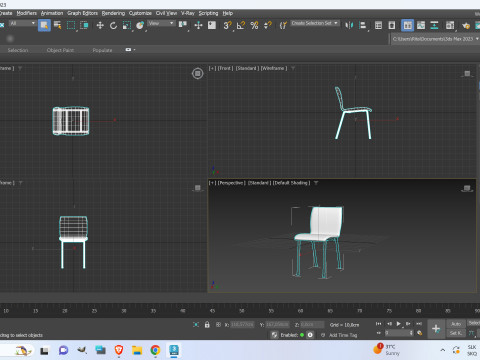Open Create Selection Set dropdown
This screenshot has height=360, width=480.
tap(315, 23)
